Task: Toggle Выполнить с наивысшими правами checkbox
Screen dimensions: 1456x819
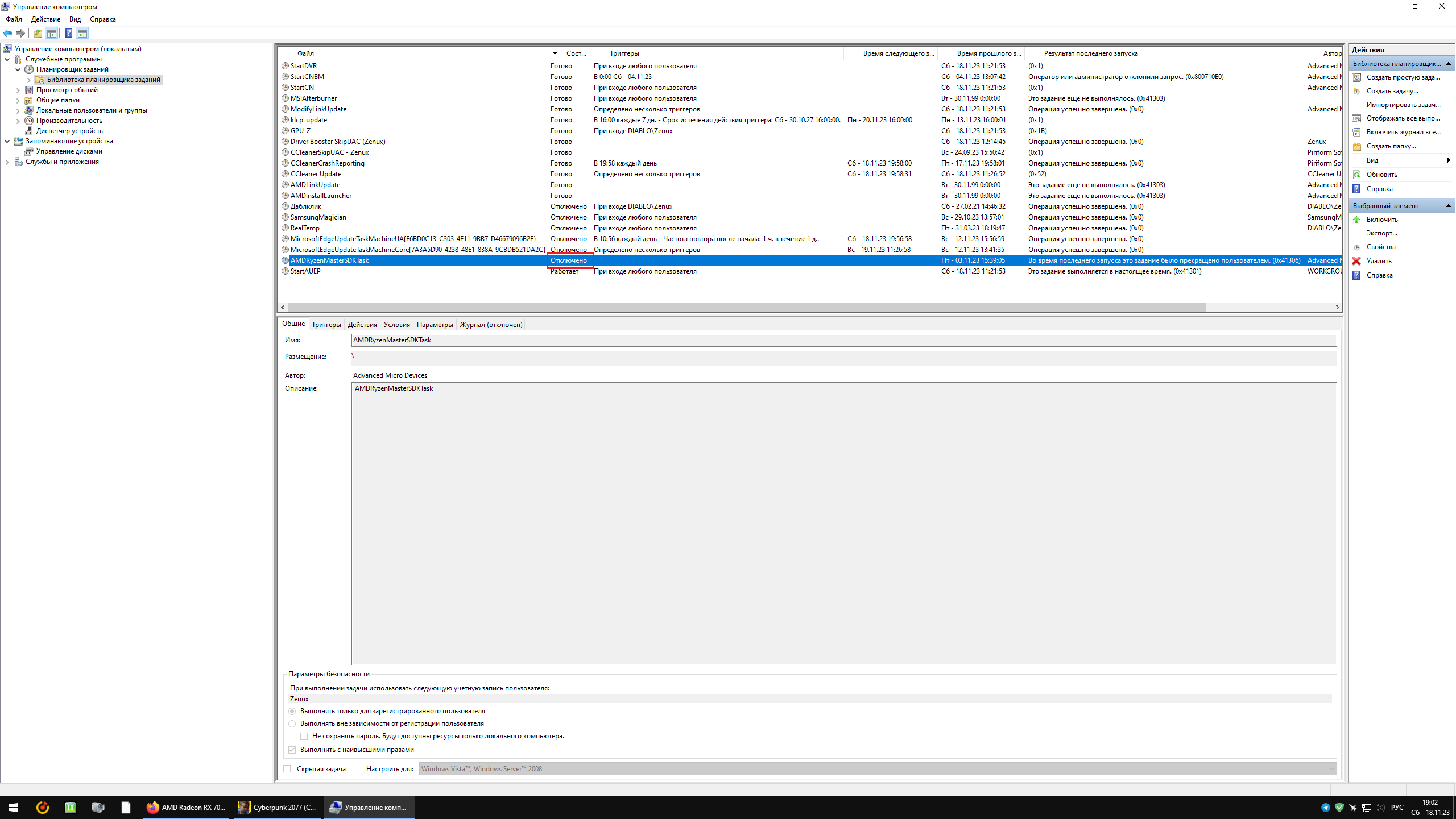Action: tap(292, 750)
